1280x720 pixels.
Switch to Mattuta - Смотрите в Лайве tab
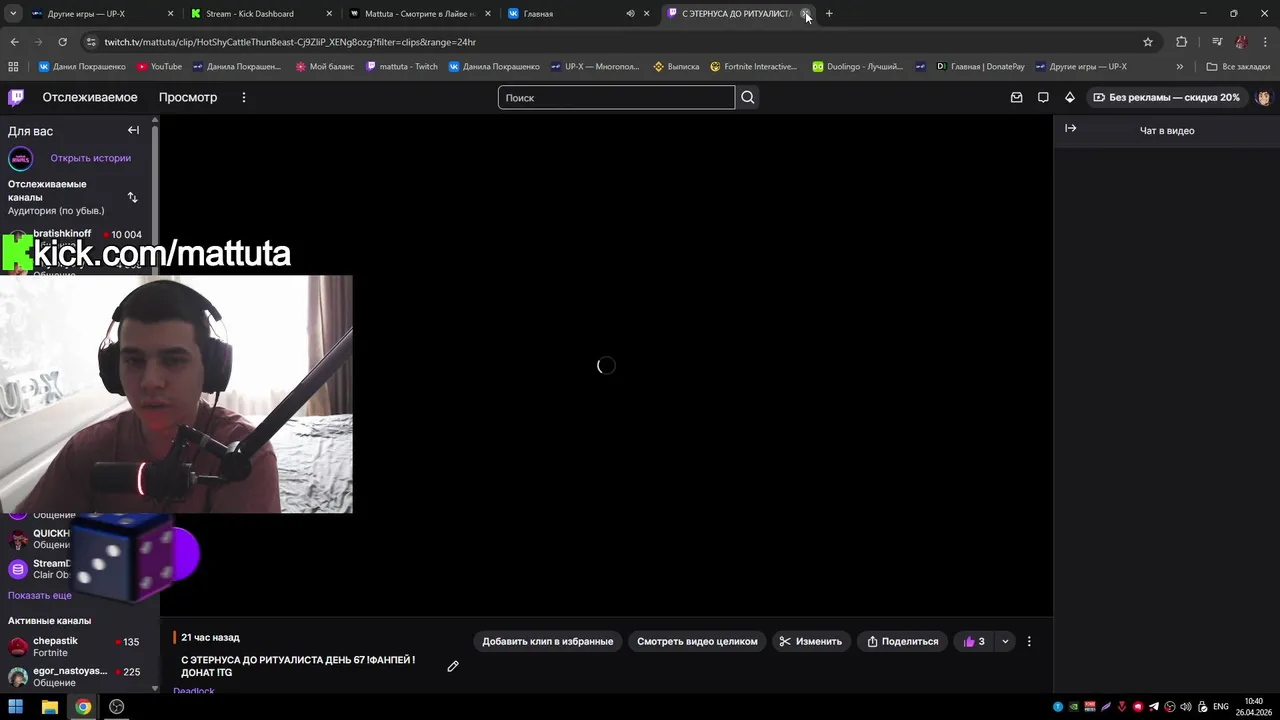tap(420, 14)
